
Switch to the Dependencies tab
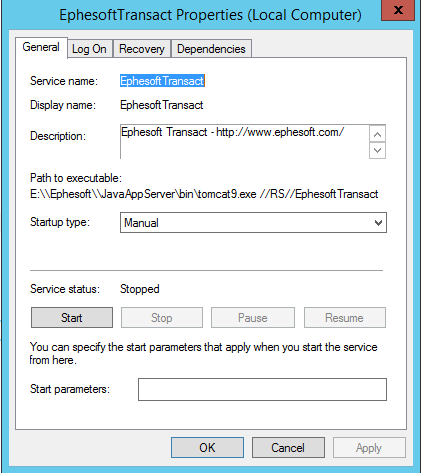click(211, 49)
